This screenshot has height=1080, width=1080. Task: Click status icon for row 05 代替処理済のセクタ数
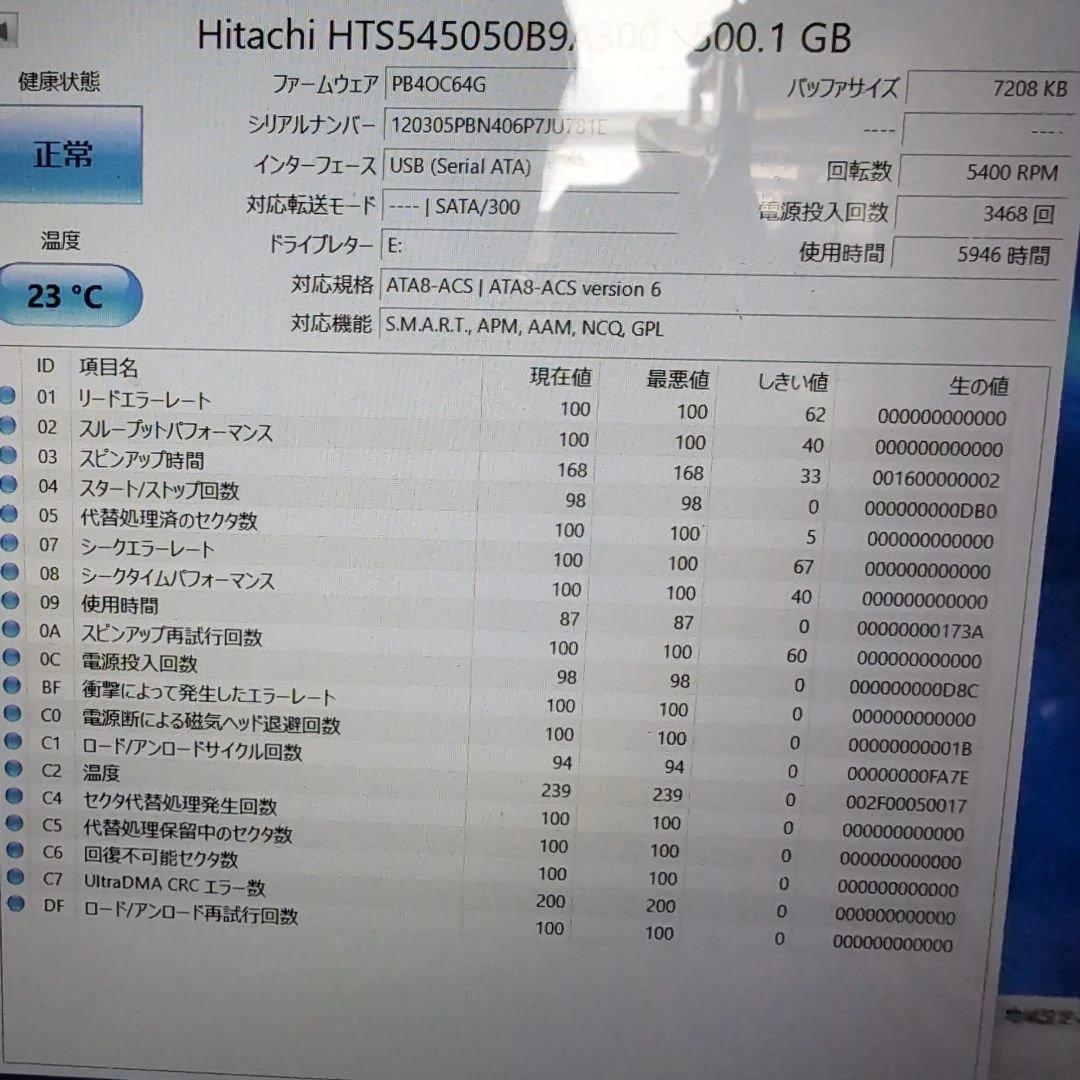pyautogui.click(x=9, y=515)
